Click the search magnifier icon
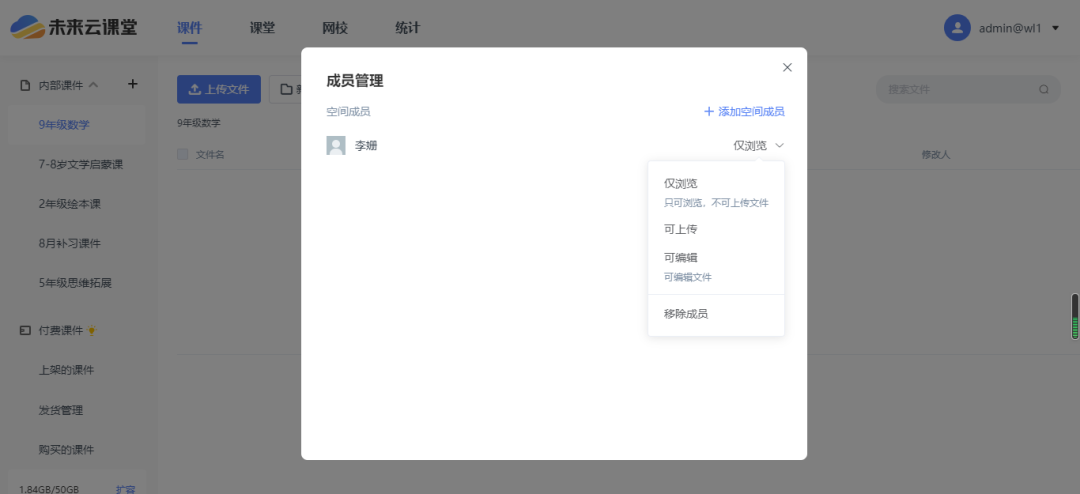This screenshot has height=494, width=1080. pyautogui.click(x=1044, y=89)
